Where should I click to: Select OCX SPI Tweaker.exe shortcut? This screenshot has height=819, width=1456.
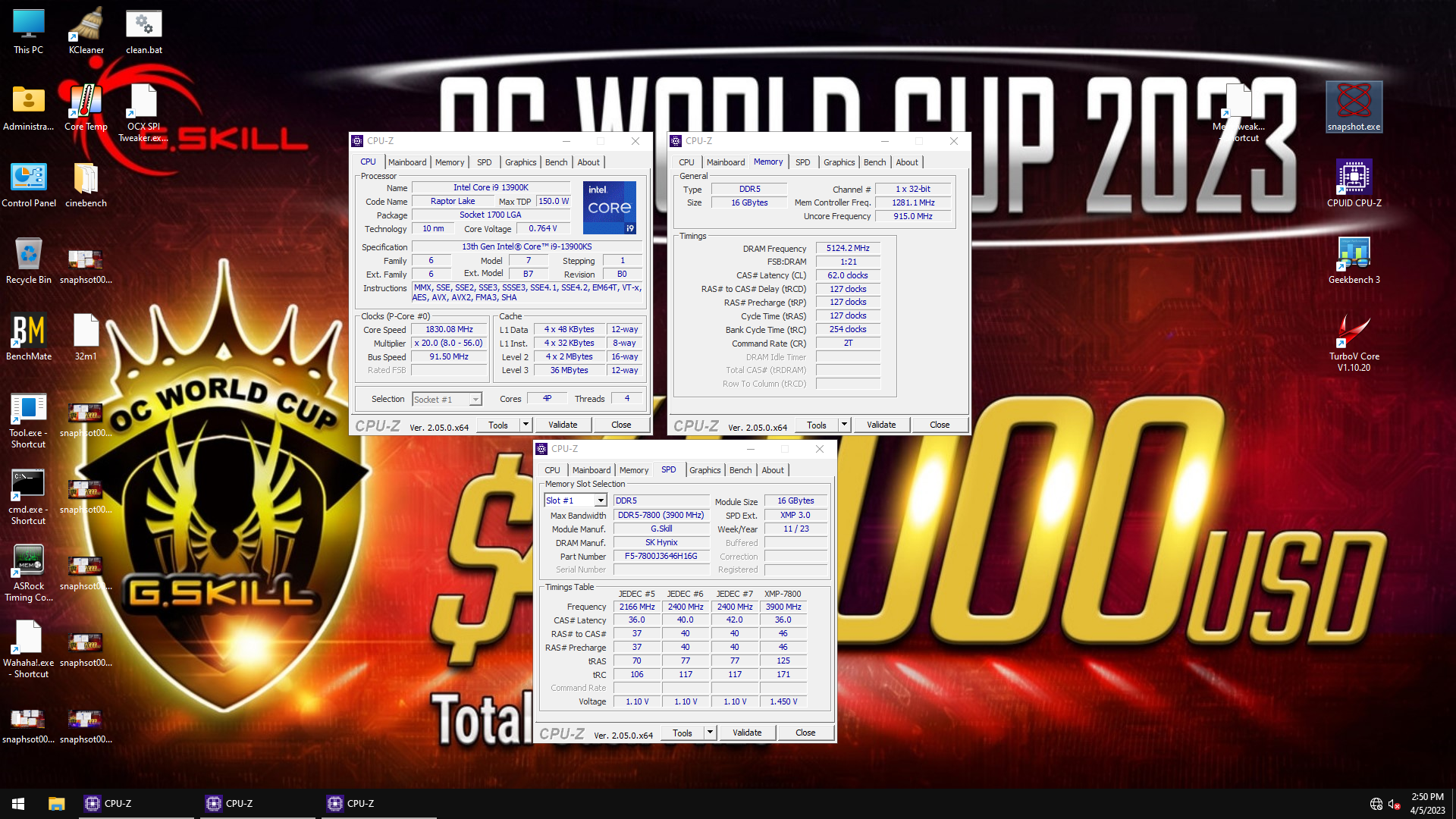pyautogui.click(x=144, y=114)
